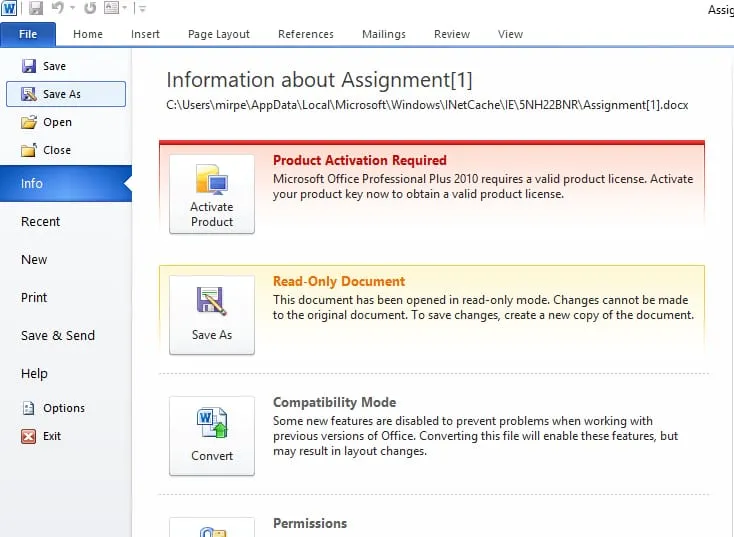The width and height of the screenshot is (734, 537).
Task: Switch to the Home ribbon tab
Action: [x=88, y=34]
